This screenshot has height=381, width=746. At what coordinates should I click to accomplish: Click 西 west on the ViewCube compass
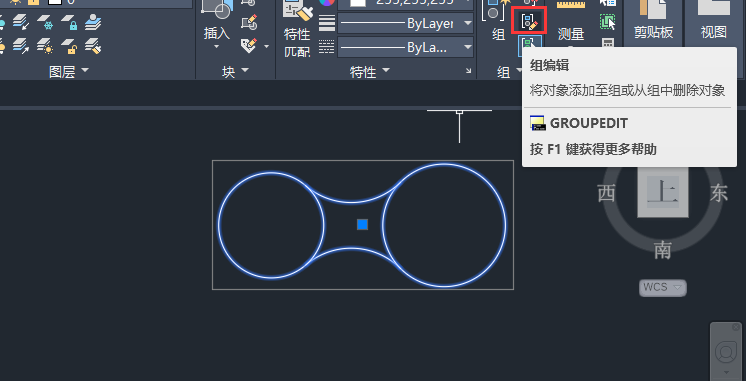point(606,194)
